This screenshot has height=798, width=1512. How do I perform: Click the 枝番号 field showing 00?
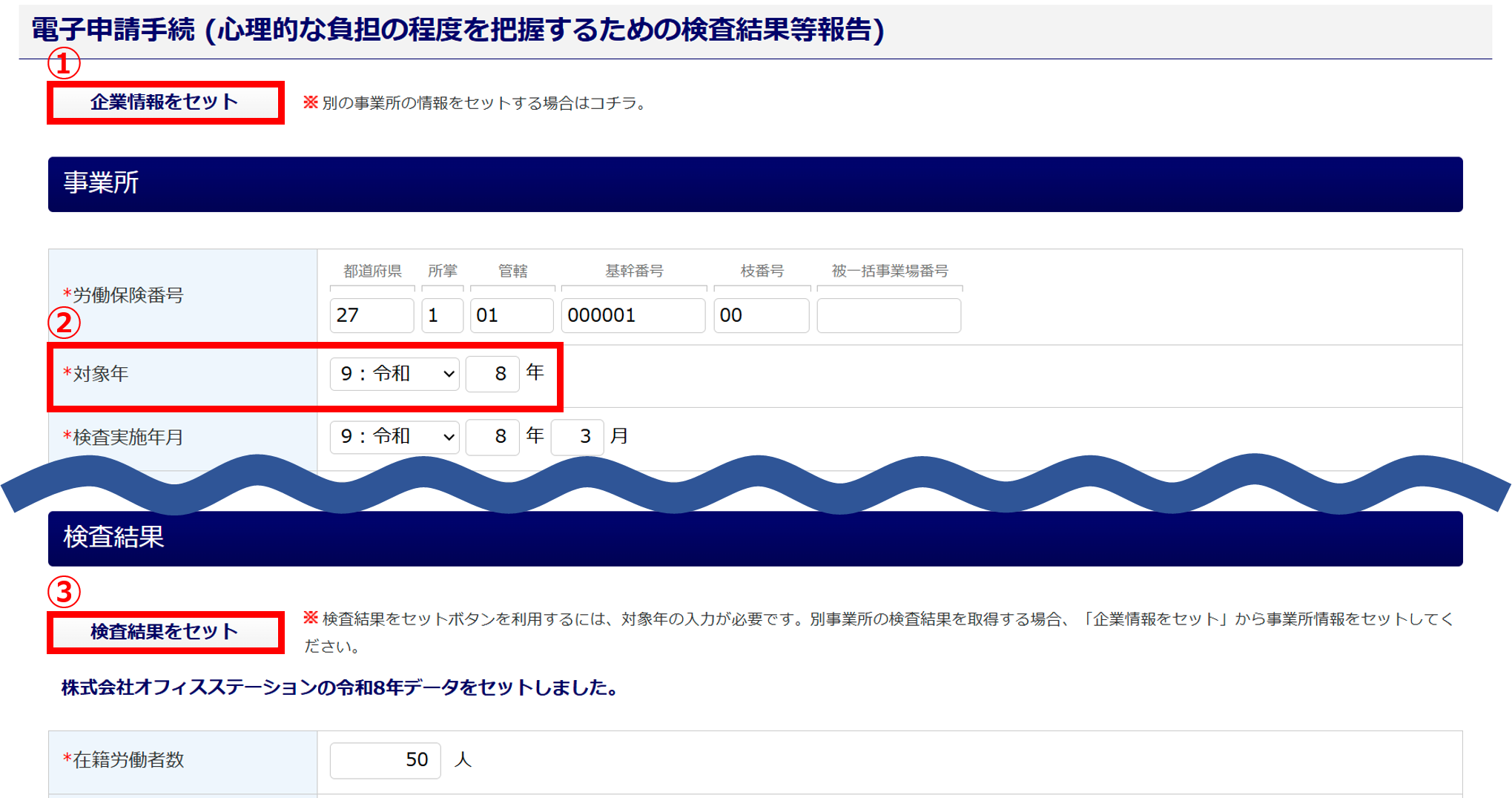click(761, 316)
